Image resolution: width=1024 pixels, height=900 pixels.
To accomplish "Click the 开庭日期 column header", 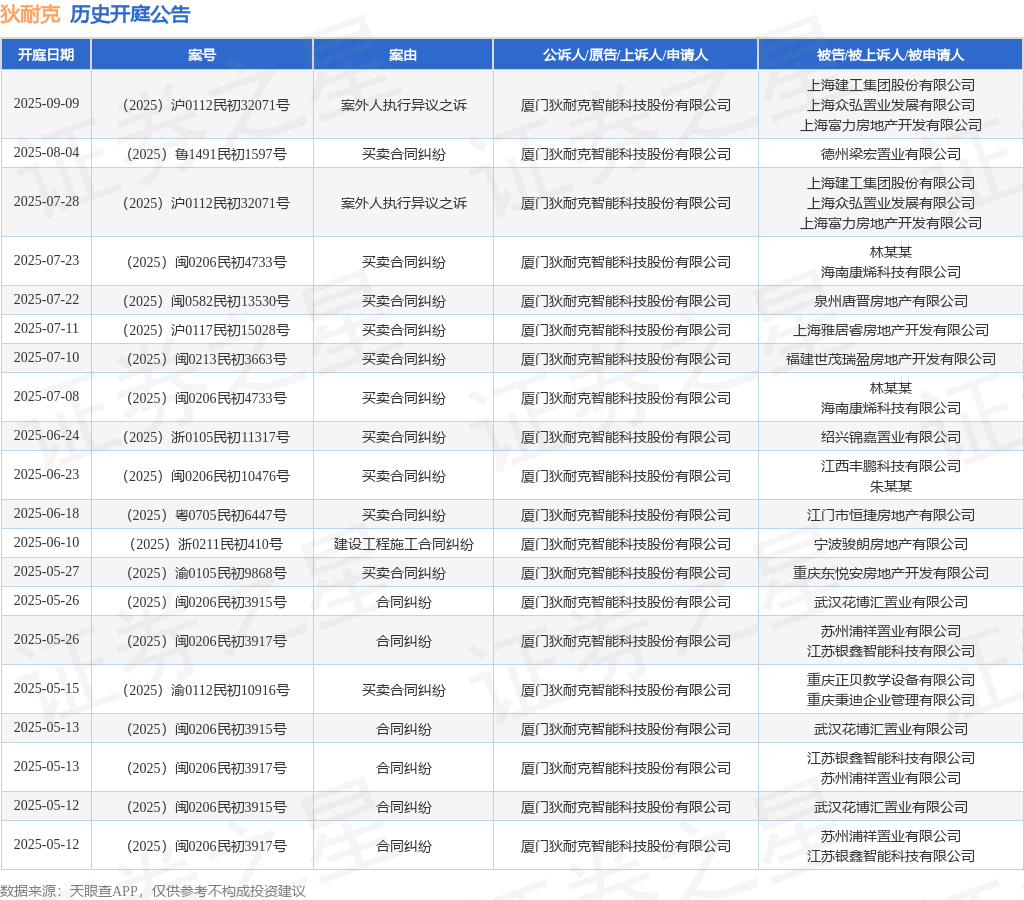I will tap(46, 55).
